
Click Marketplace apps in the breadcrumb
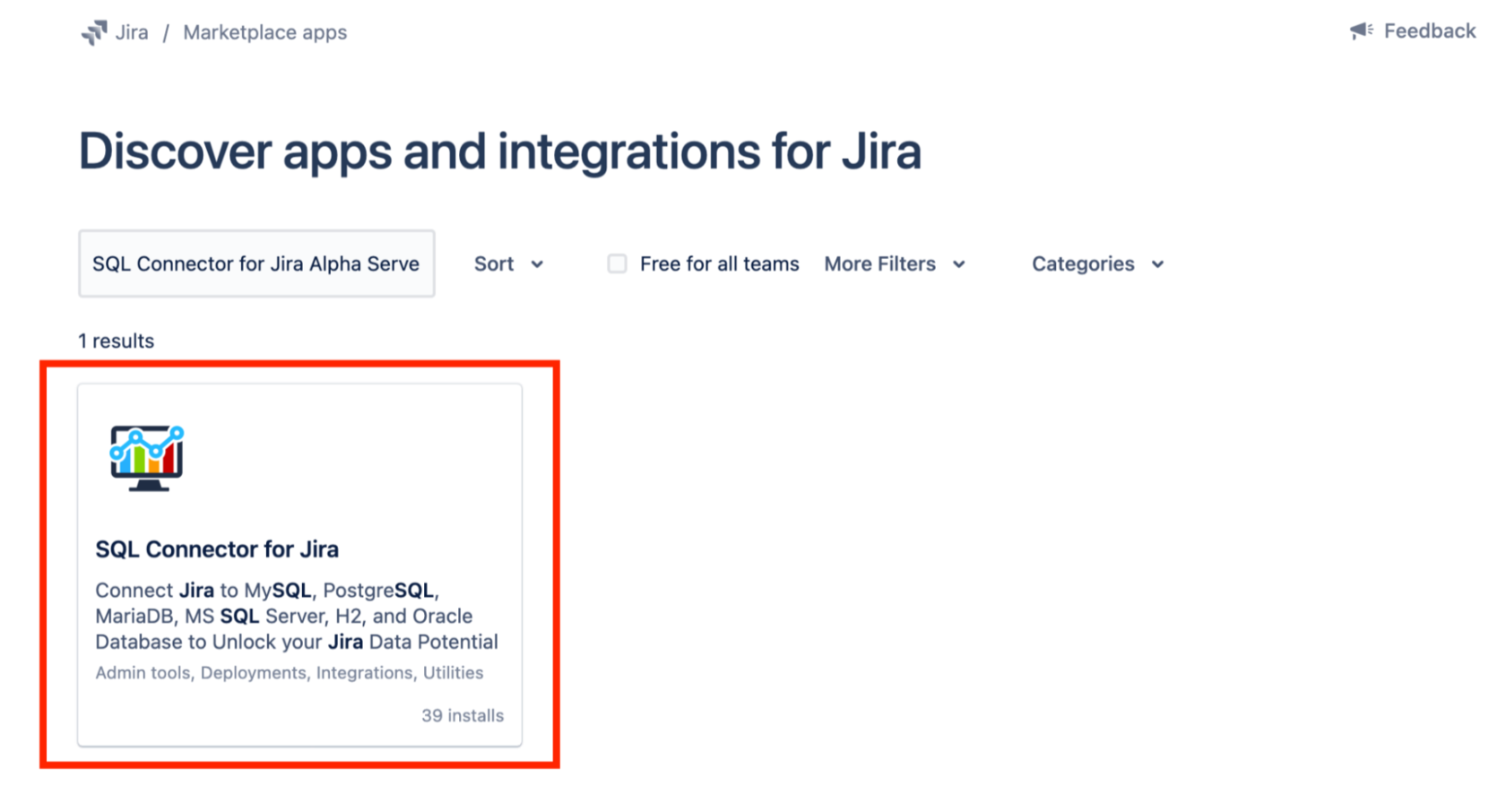[x=264, y=32]
